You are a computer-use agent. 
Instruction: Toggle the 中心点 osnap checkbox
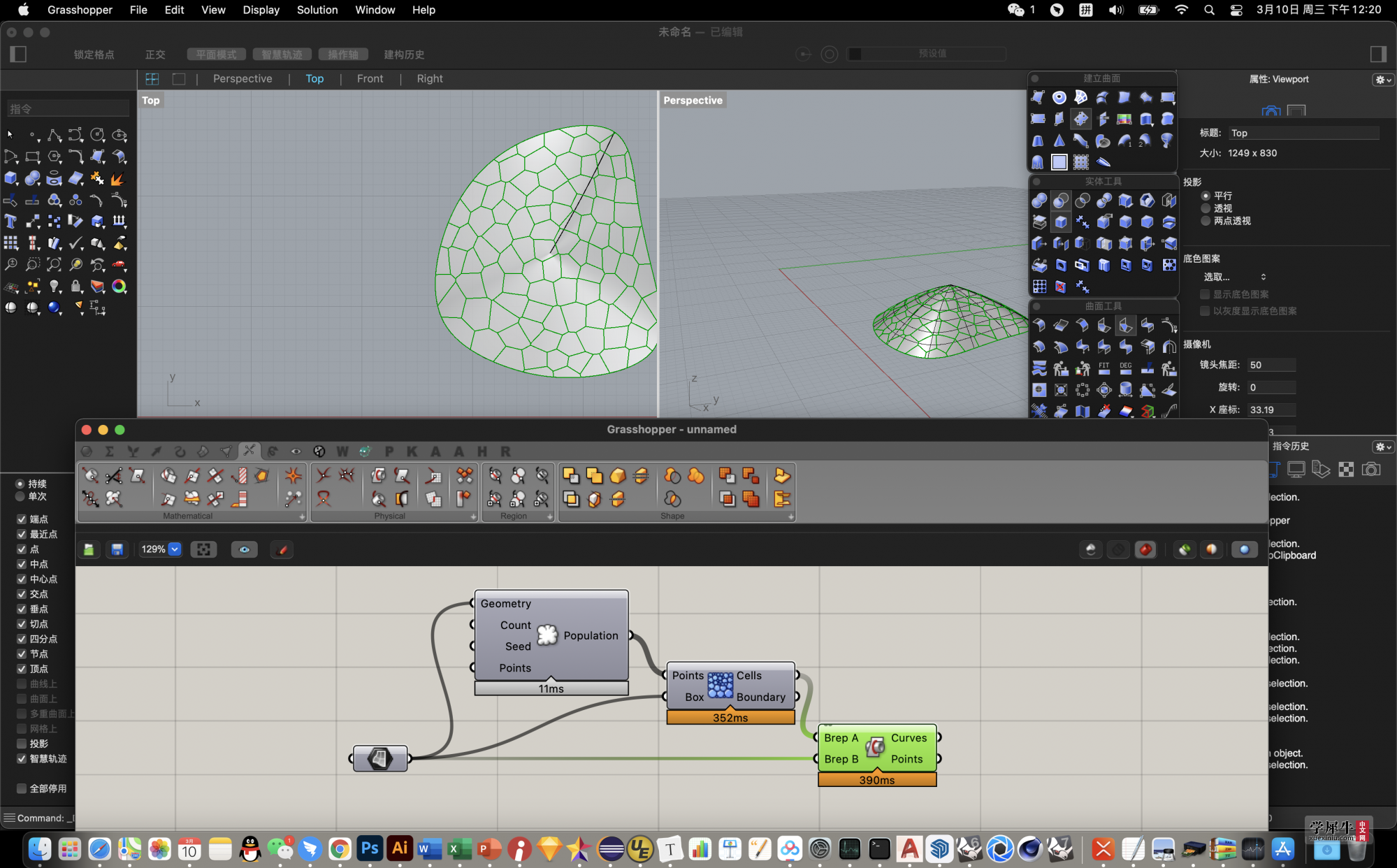(x=22, y=579)
